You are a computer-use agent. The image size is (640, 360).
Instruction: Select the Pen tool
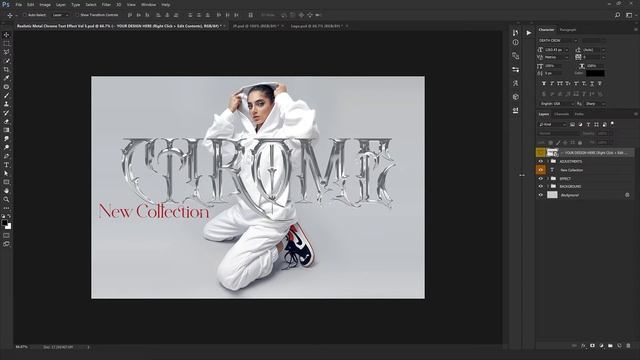tap(7, 156)
